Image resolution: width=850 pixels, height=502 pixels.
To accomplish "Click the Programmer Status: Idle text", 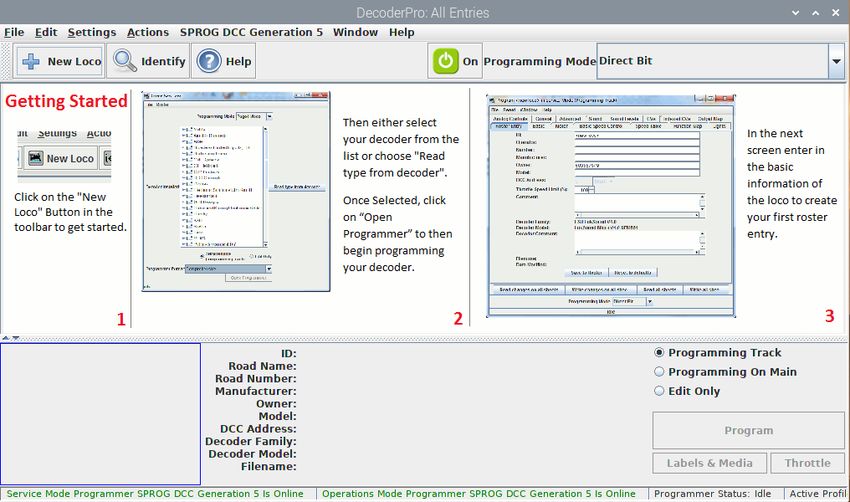I will click(x=712, y=494).
